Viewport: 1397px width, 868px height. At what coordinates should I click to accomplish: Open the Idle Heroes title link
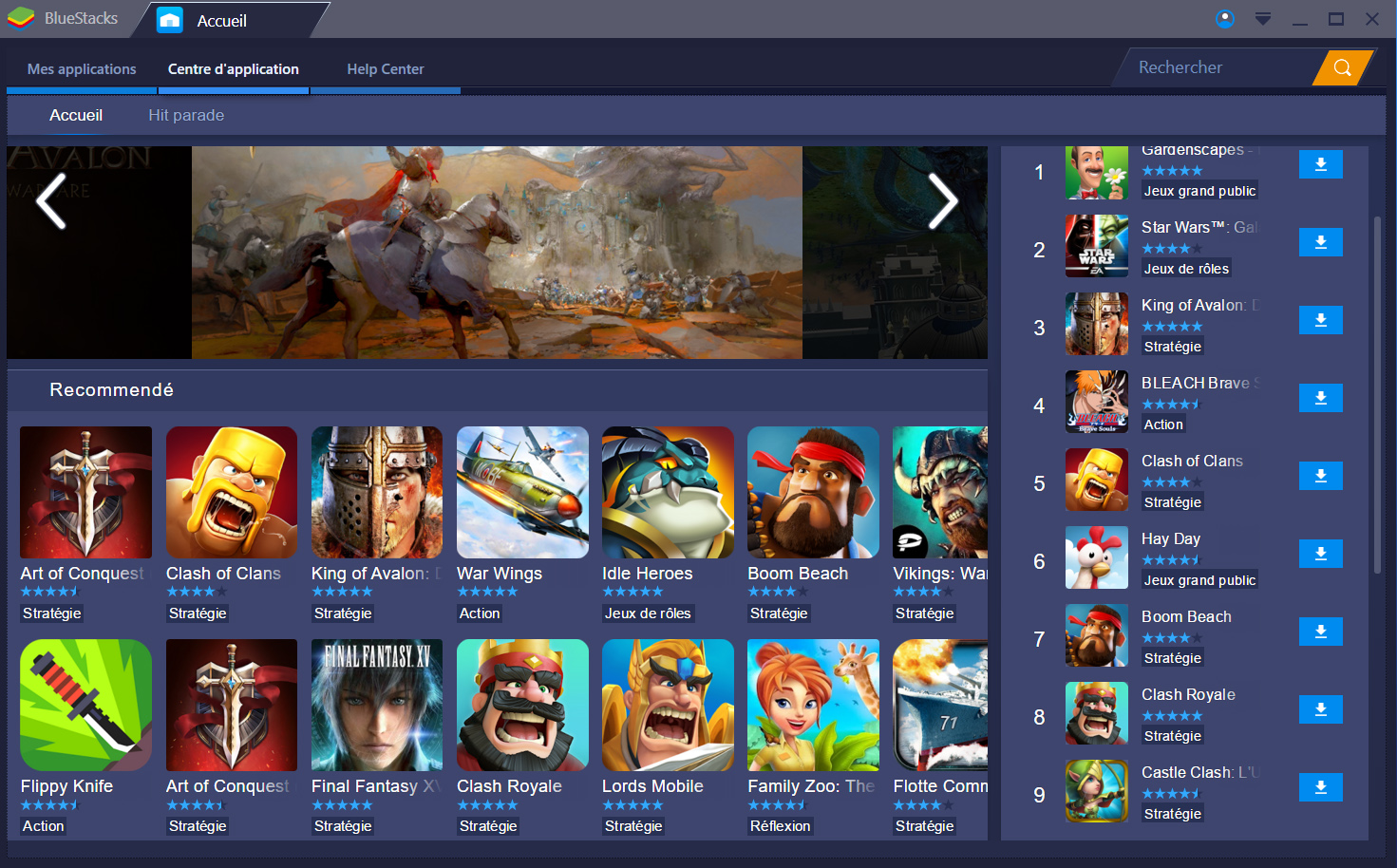pyautogui.click(x=647, y=574)
